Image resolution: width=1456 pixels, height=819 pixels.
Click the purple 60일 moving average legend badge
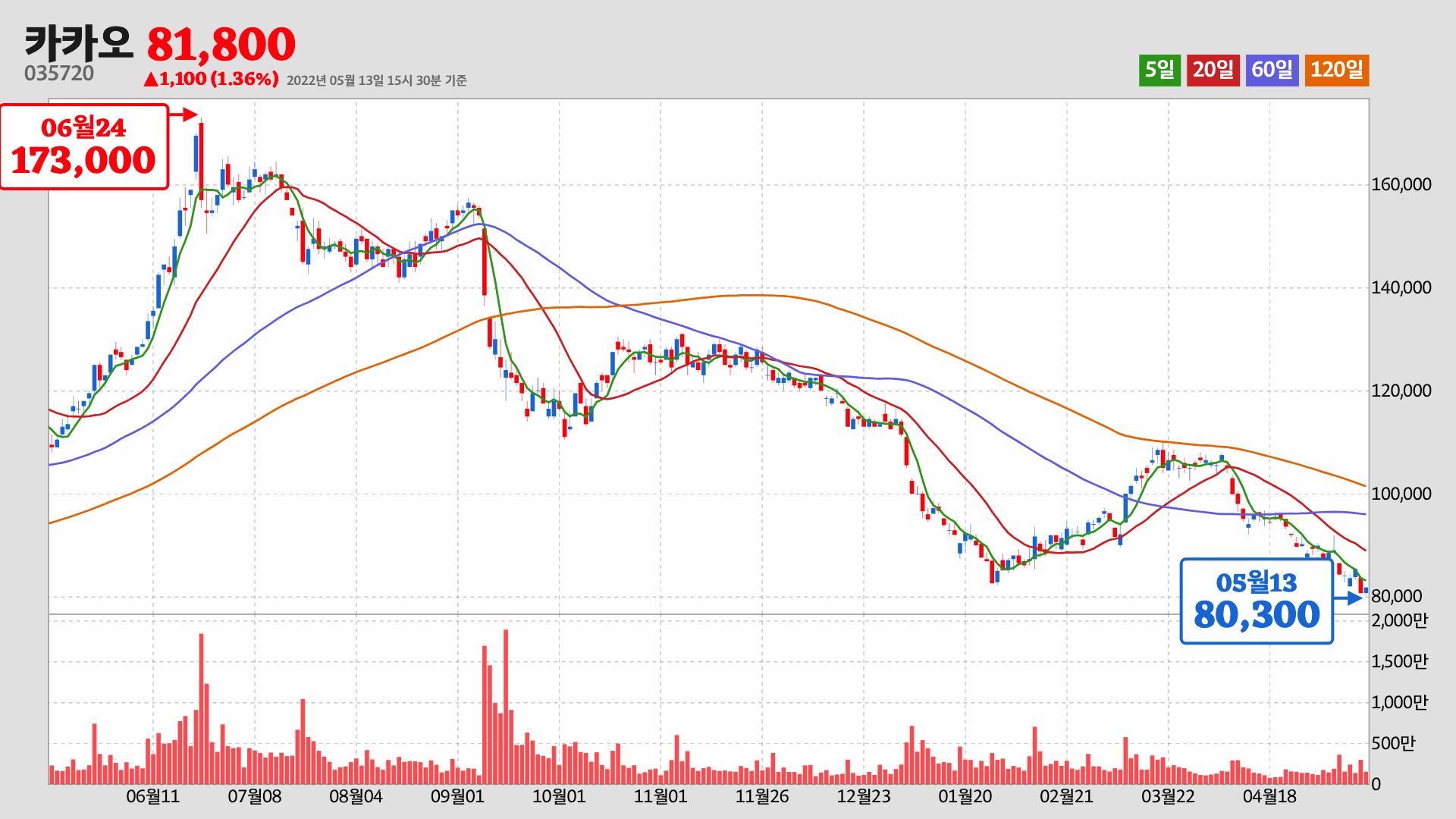1272,71
